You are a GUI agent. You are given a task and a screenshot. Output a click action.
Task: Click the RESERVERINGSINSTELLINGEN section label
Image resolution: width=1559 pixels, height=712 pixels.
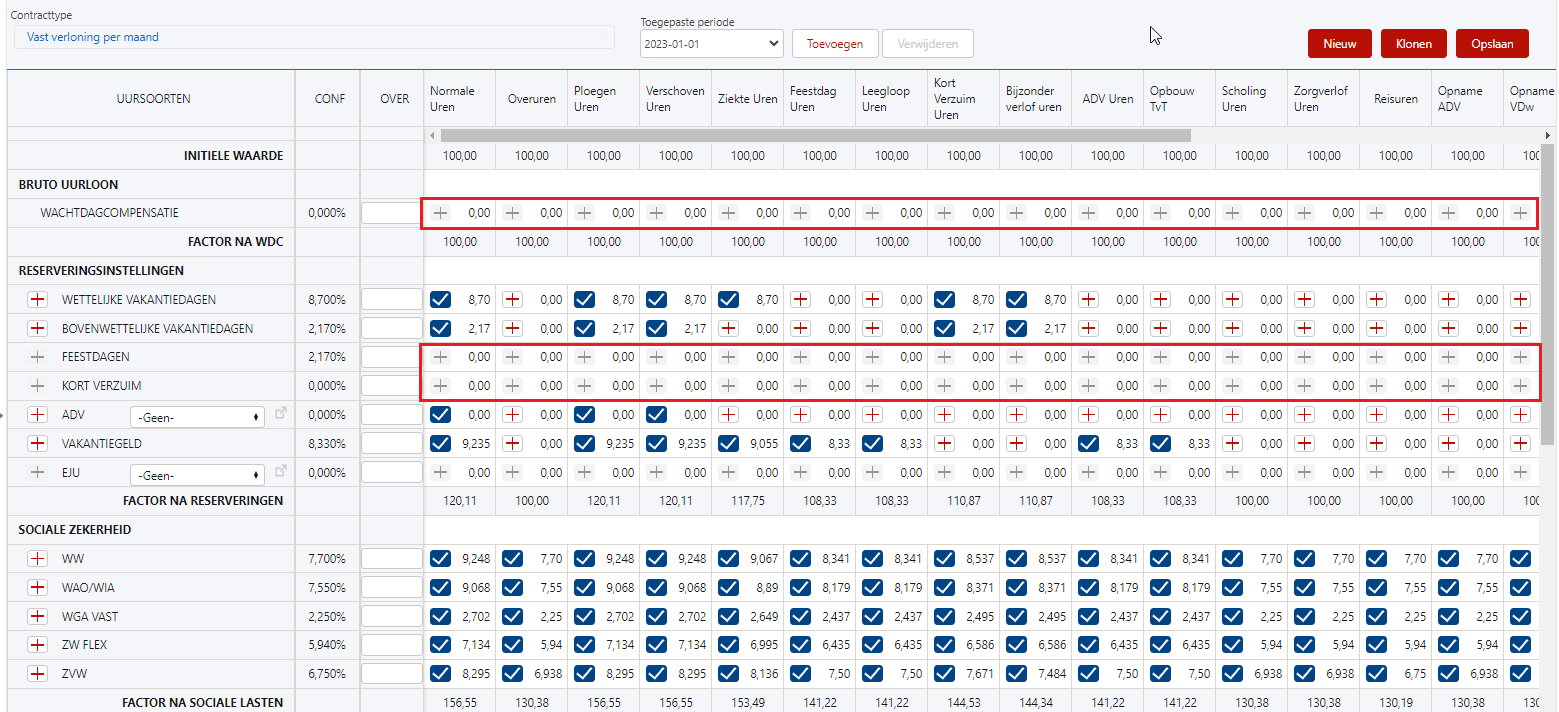[x=101, y=270]
